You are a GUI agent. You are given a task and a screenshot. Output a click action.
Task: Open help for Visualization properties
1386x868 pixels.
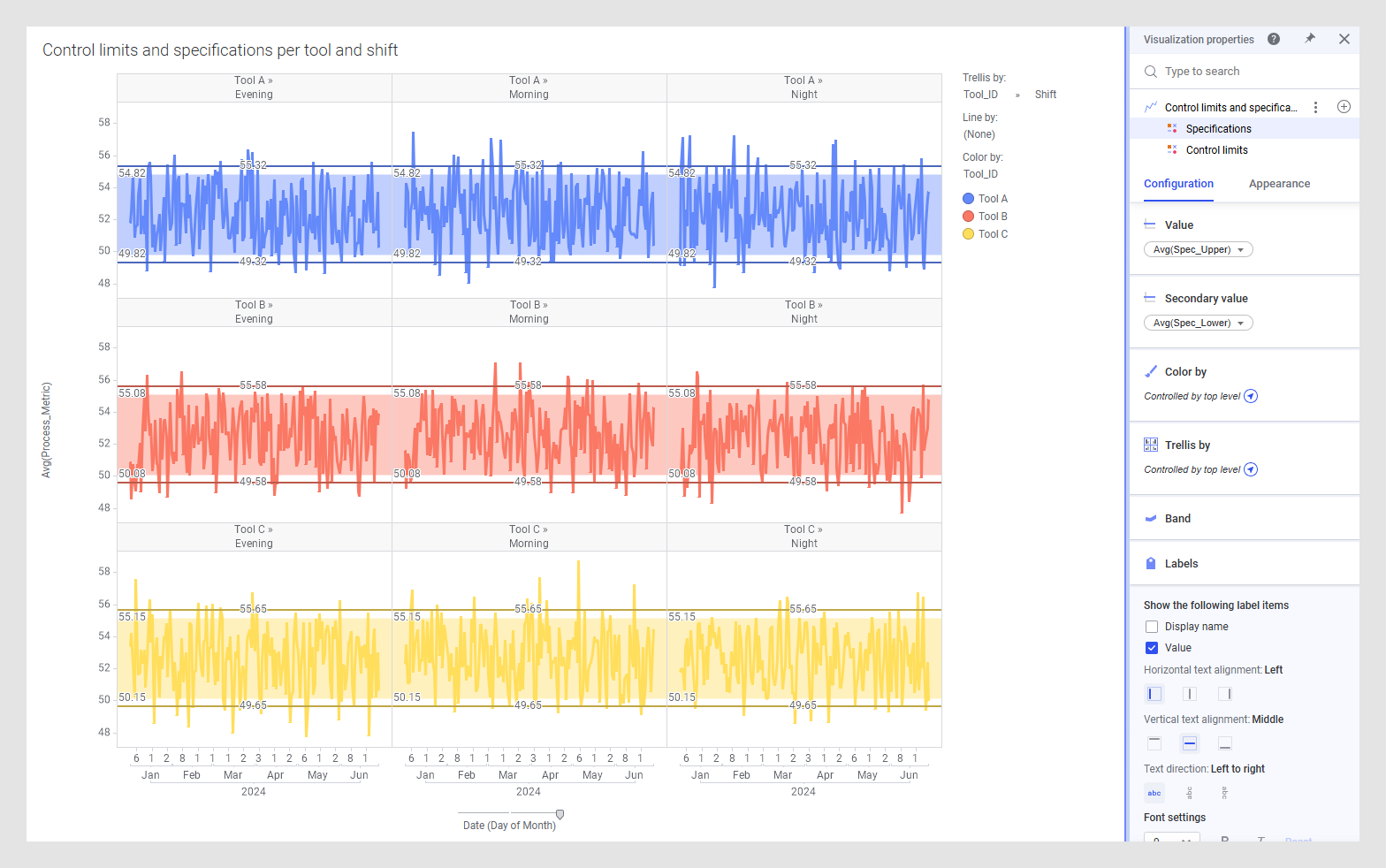point(1274,39)
